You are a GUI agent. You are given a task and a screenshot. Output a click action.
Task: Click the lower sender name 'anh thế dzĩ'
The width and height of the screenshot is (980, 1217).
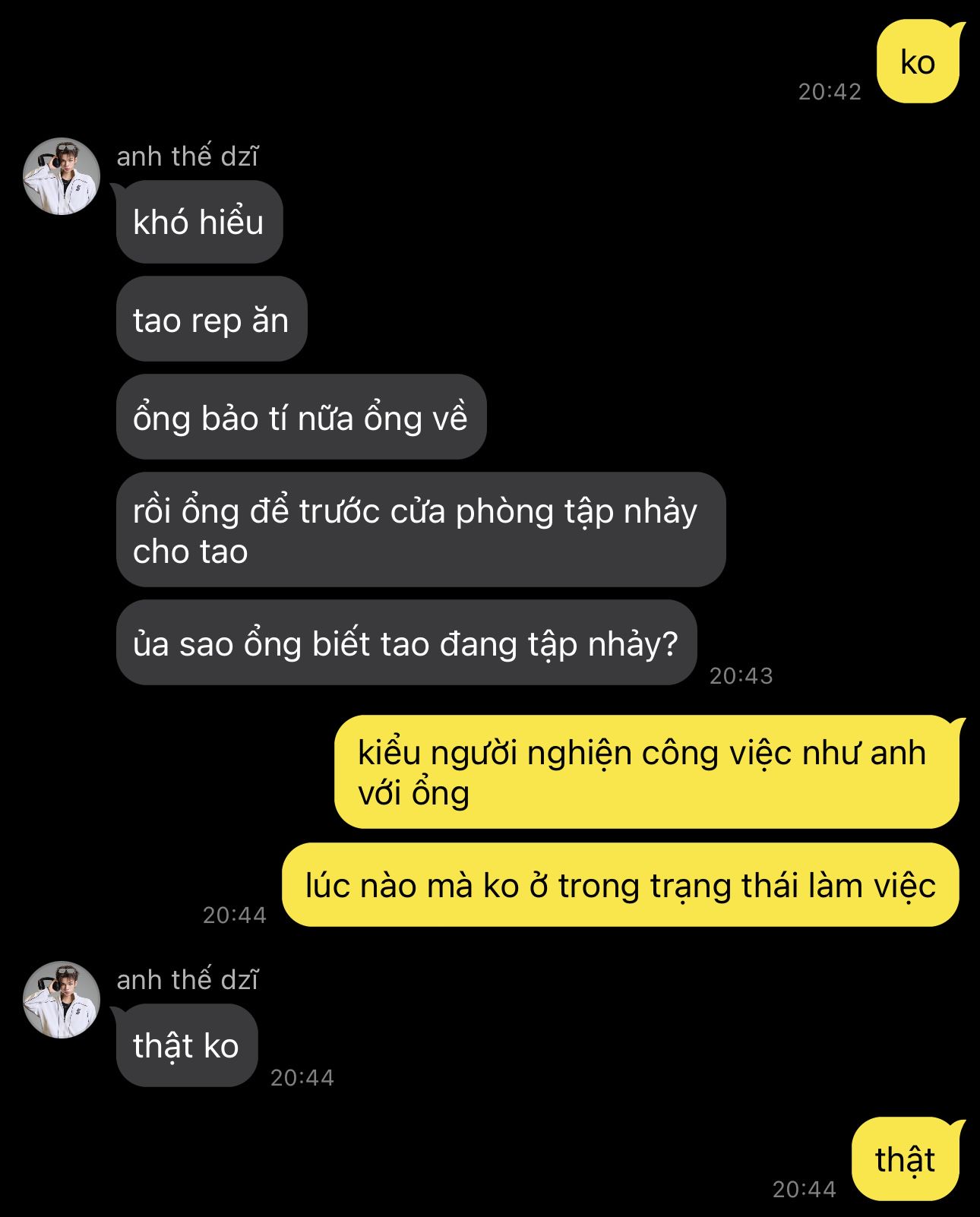pyautogui.click(x=188, y=980)
